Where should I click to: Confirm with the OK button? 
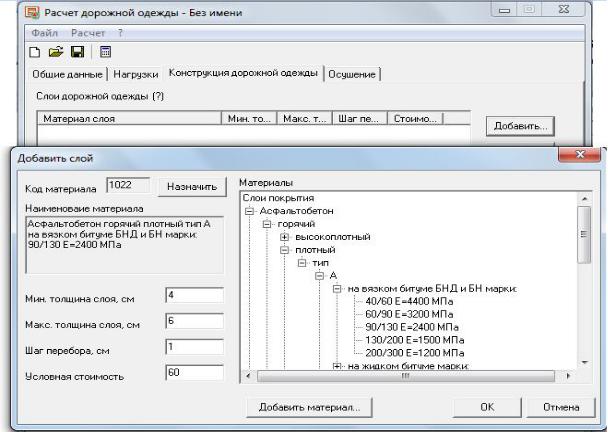pyautogui.click(x=487, y=407)
